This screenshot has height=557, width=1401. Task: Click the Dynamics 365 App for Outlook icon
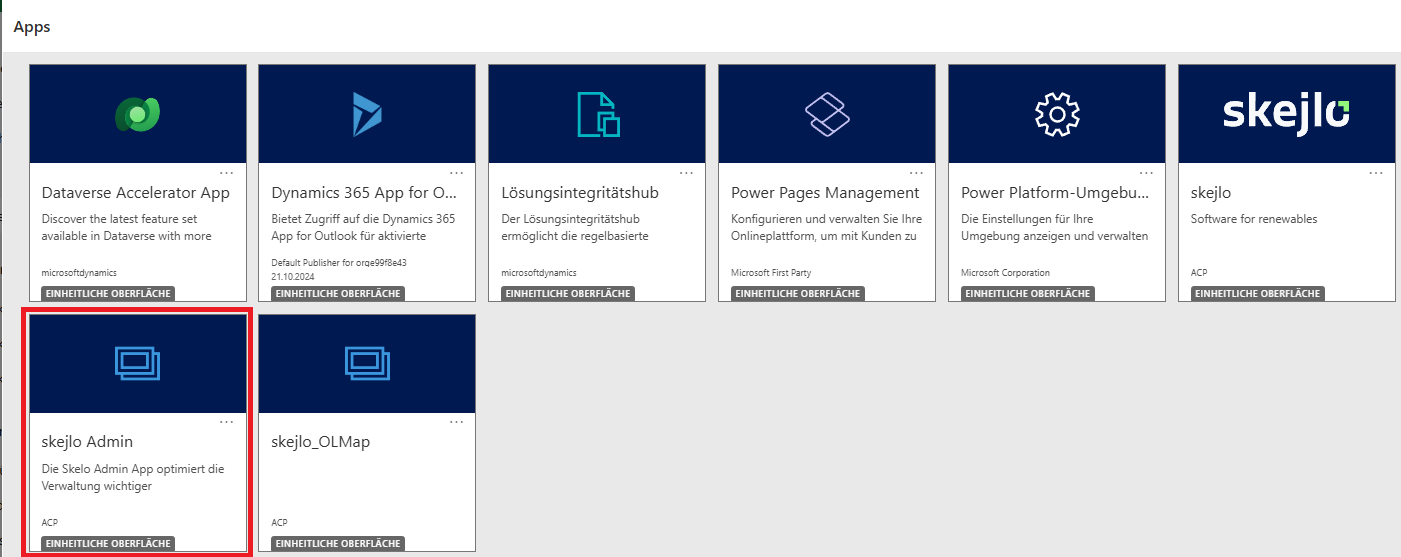pyautogui.click(x=367, y=114)
